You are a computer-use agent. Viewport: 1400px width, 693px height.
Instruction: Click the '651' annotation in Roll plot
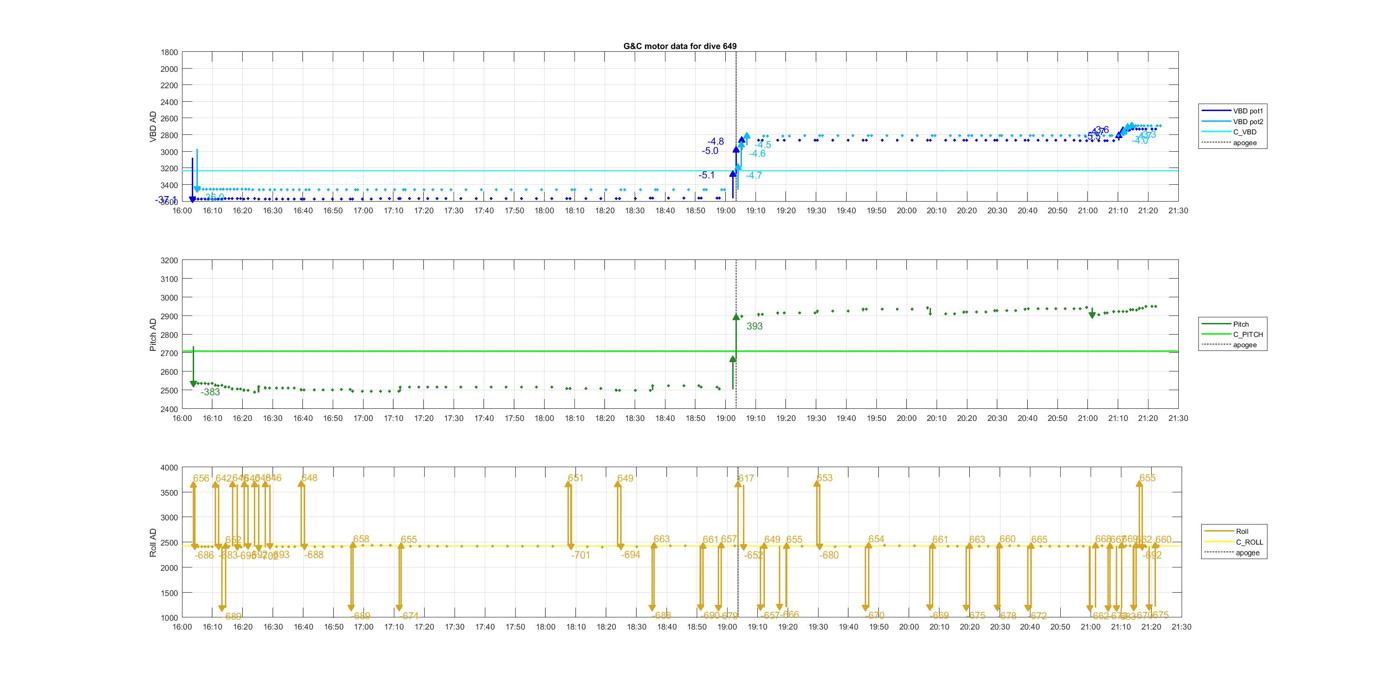click(575, 479)
